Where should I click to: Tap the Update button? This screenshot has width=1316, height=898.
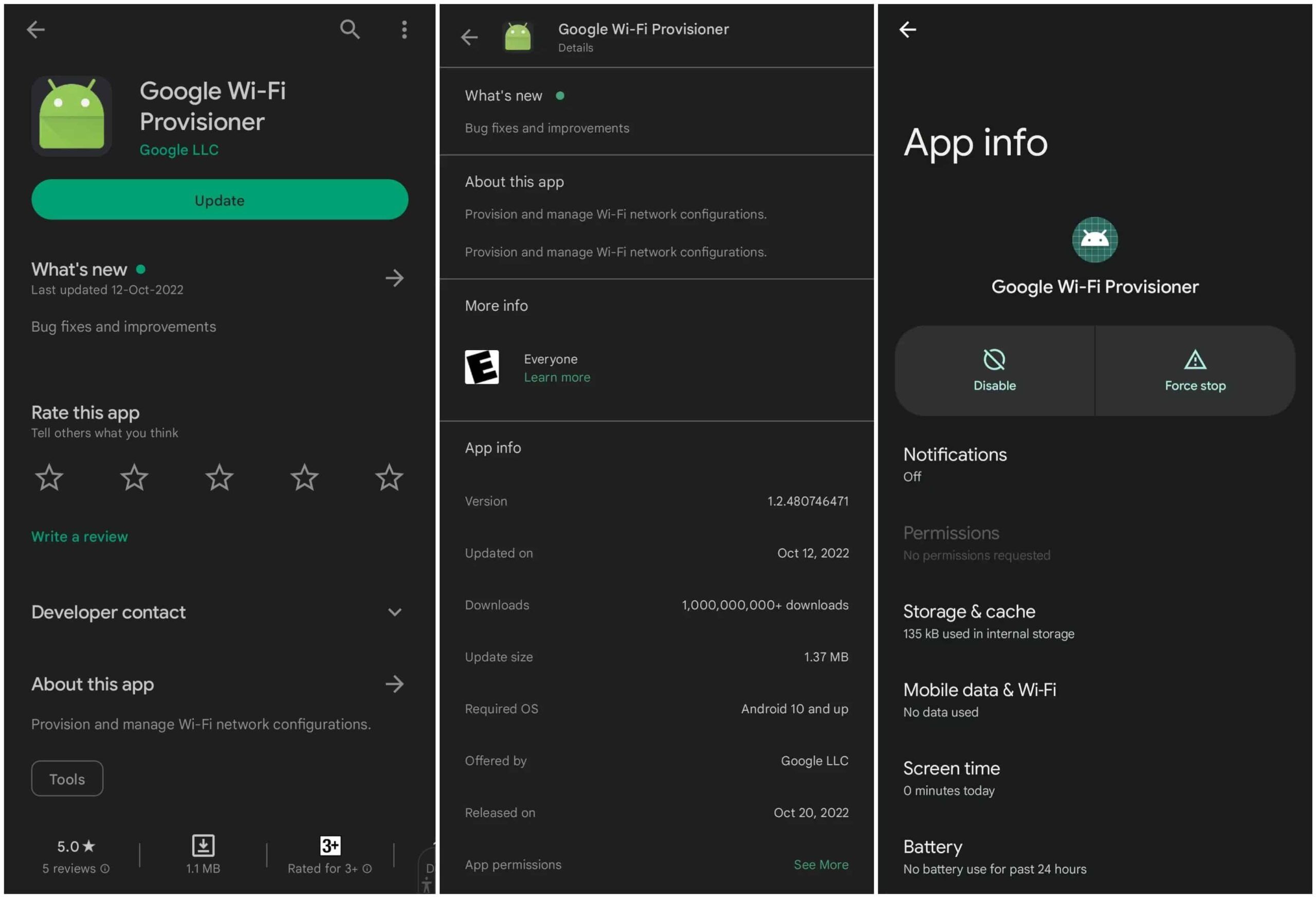click(219, 200)
